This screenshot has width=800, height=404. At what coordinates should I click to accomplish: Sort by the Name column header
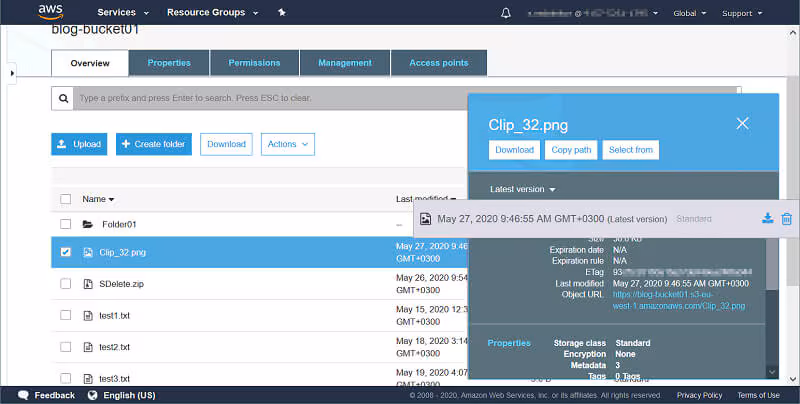tap(98, 199)
